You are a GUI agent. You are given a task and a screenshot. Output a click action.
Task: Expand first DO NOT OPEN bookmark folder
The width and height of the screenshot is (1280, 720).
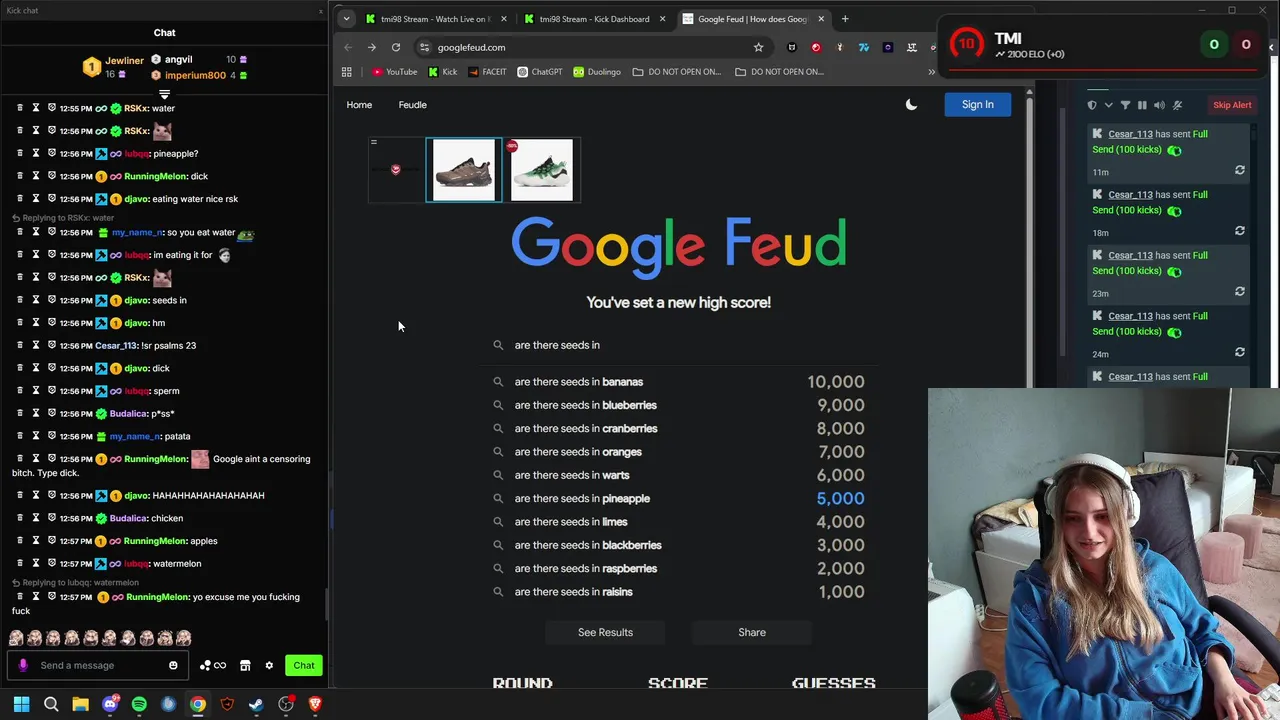[x=676, y=72]
